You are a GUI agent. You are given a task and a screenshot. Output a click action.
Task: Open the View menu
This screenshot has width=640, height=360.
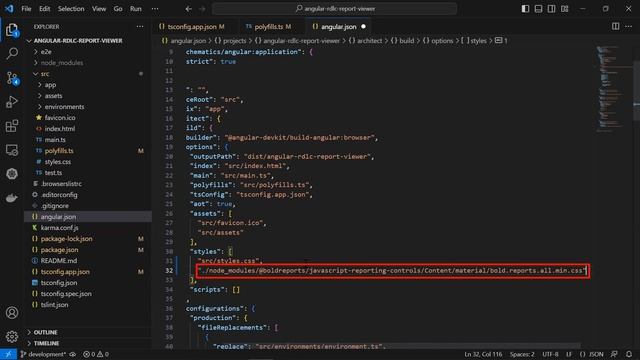[x=99, y=9]
